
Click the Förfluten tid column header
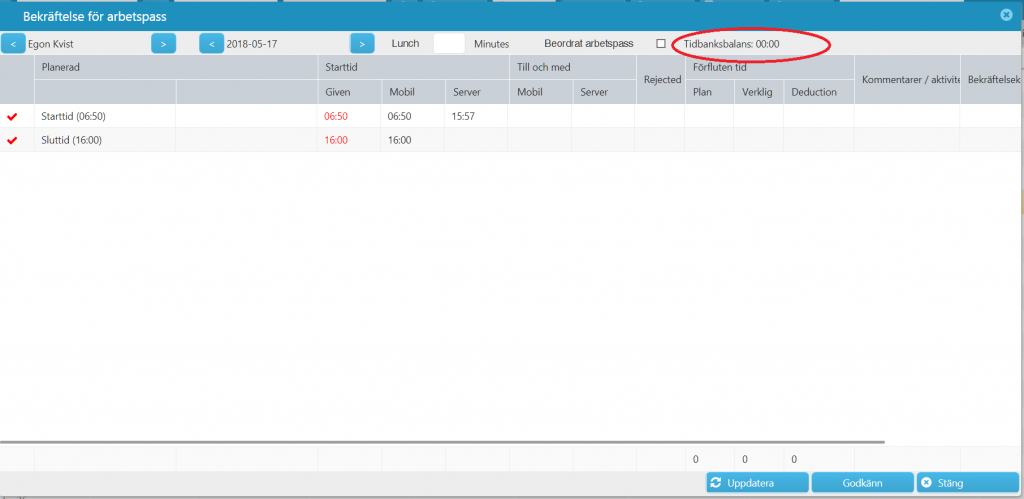(769, 67)
